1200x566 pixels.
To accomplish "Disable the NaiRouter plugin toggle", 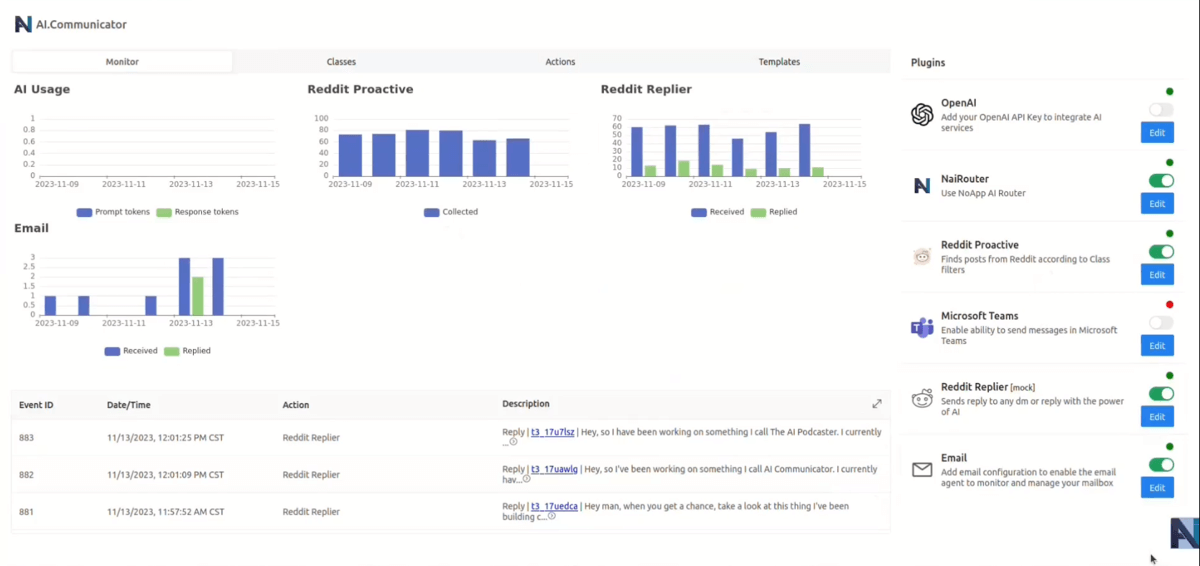I will tap(1160, 181).
